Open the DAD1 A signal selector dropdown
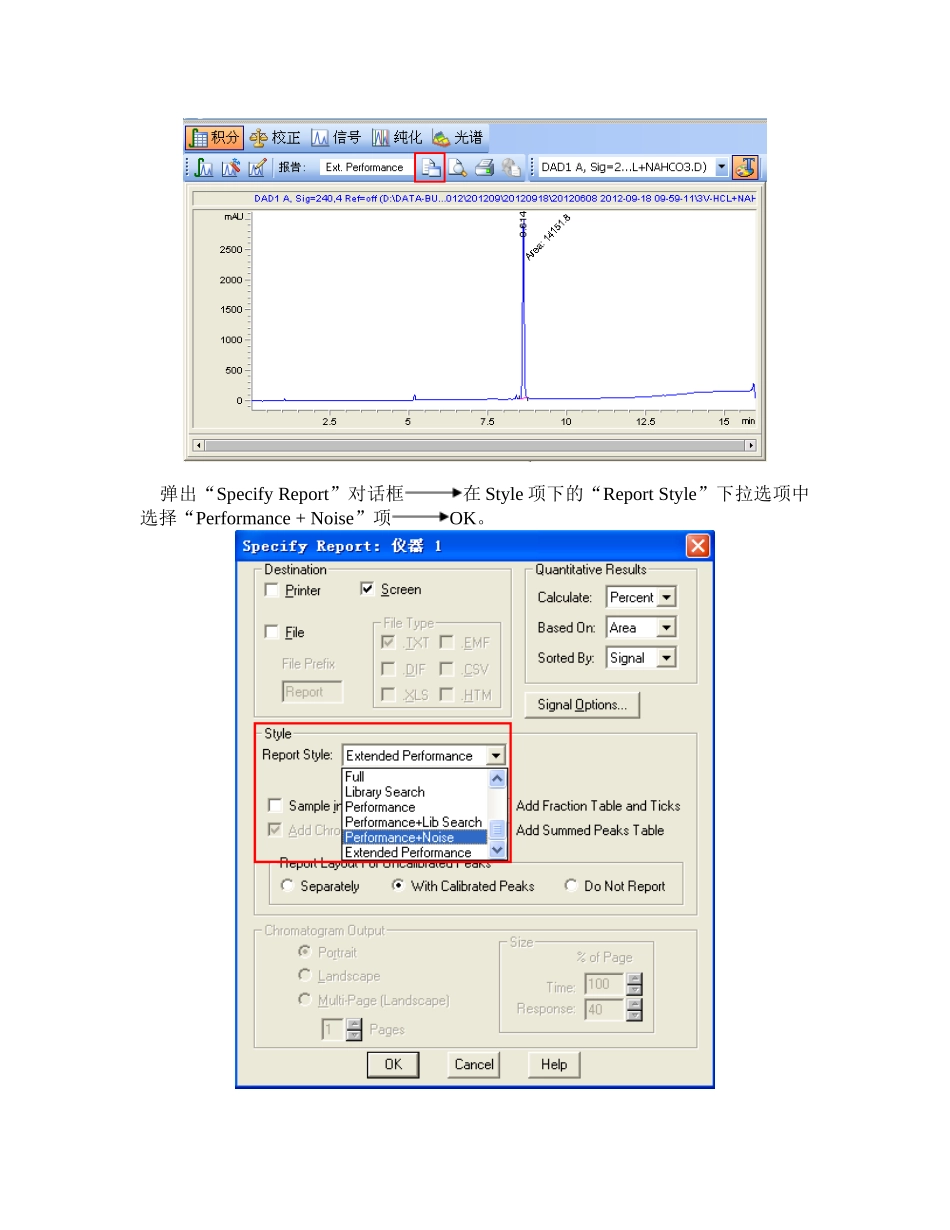The height and width of the screenshot is (1230, 950). (x=722, y=168)
